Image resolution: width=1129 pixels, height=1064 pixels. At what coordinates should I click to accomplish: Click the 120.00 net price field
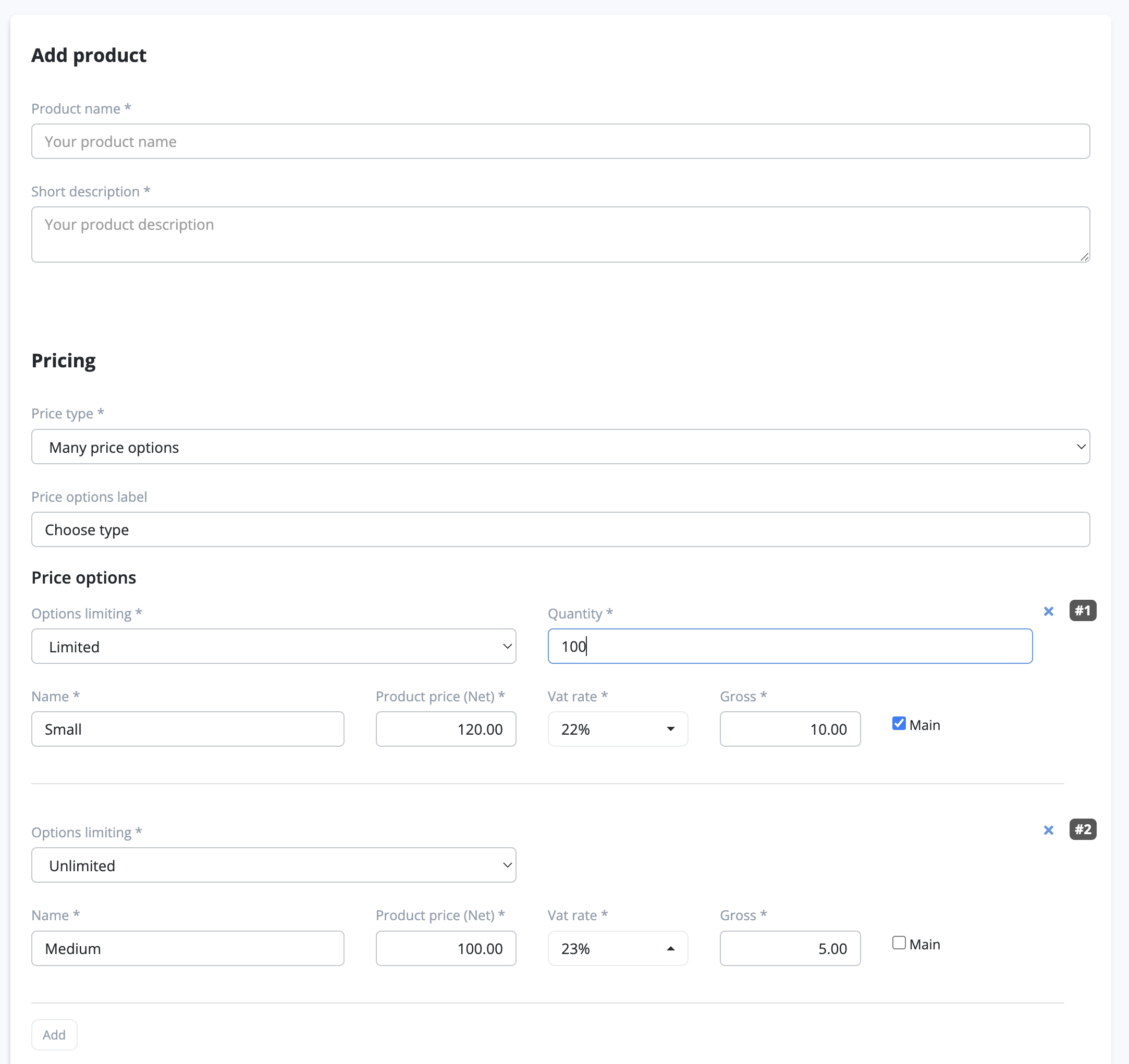445,729
